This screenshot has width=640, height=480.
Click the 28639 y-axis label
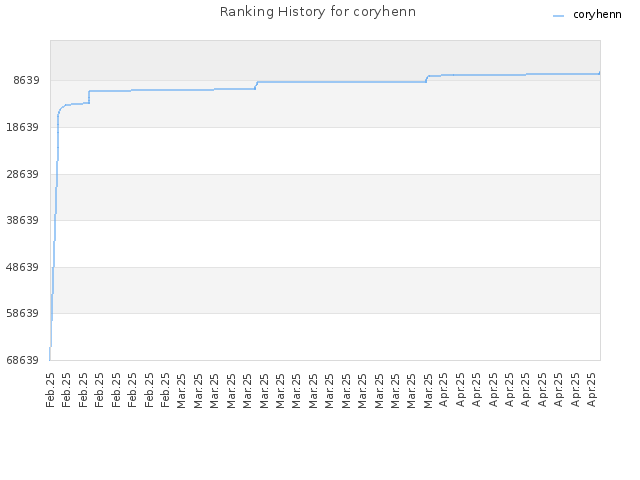tap(23, 174)
